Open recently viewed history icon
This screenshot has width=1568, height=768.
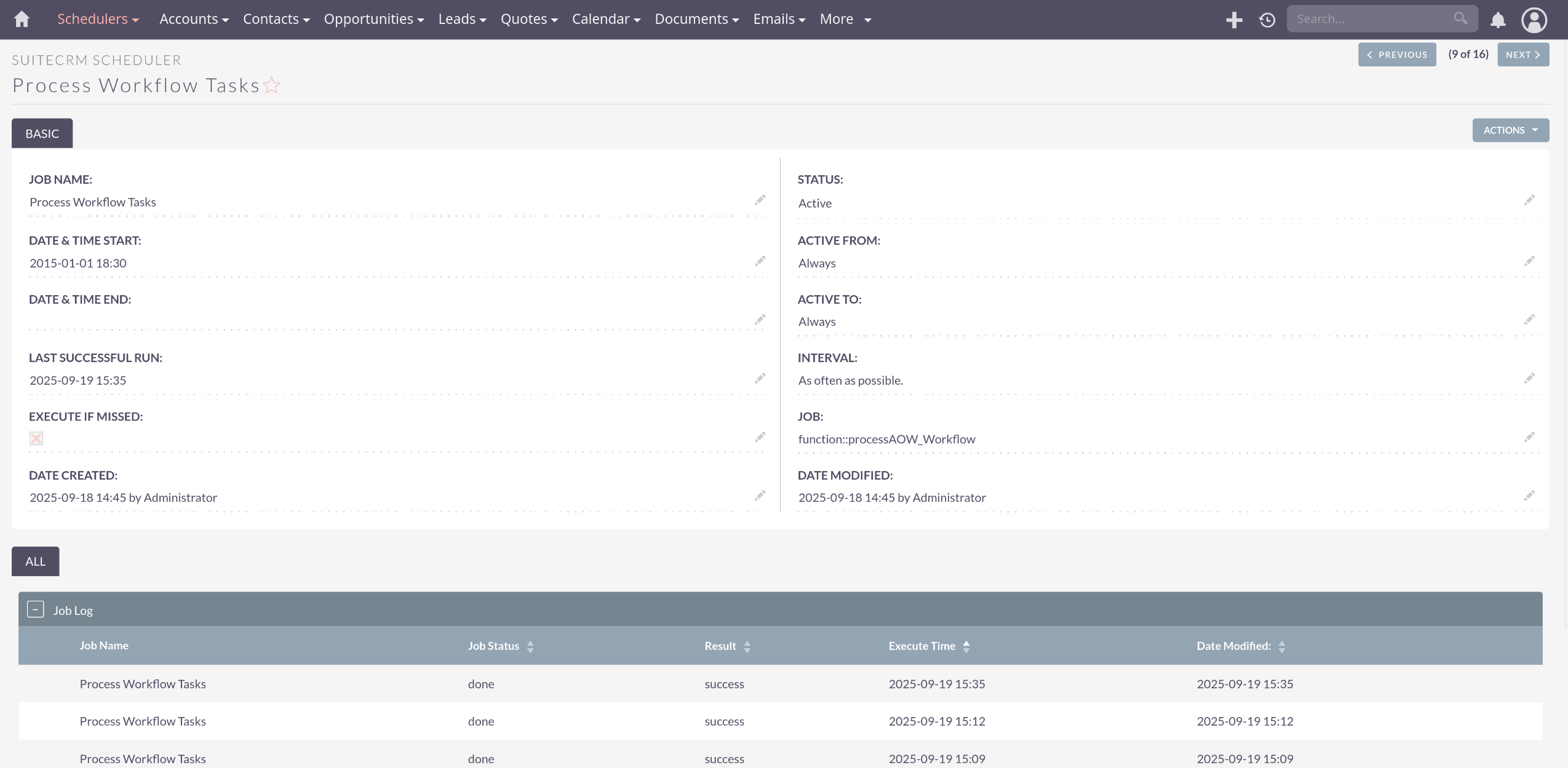coord(1267,20)
